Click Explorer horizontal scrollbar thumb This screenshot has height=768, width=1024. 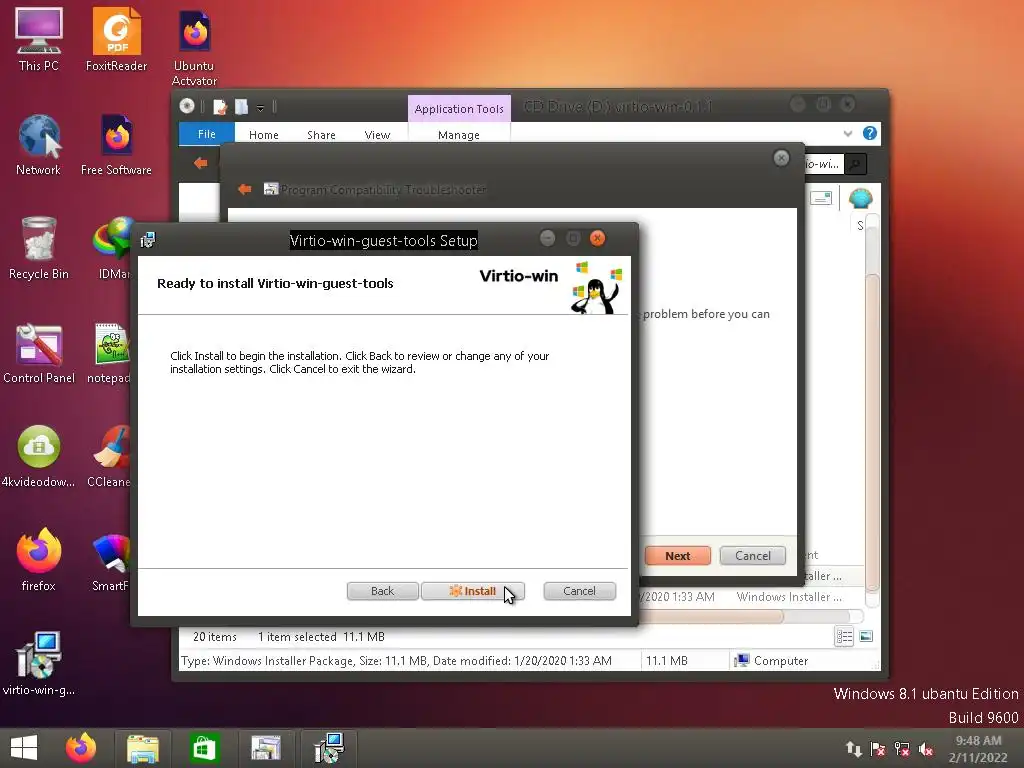tap(711, 616)
